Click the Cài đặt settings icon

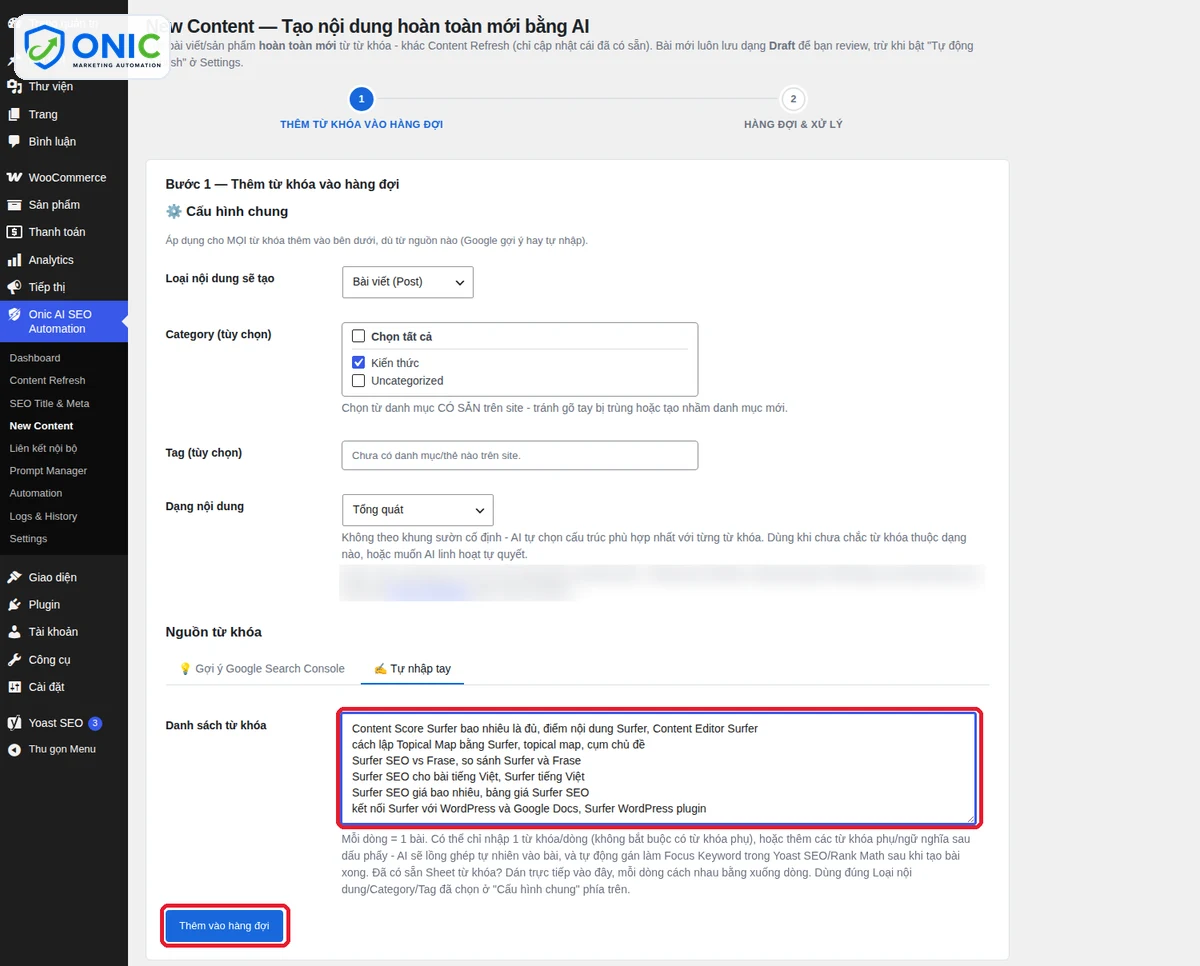coord(14,687)
